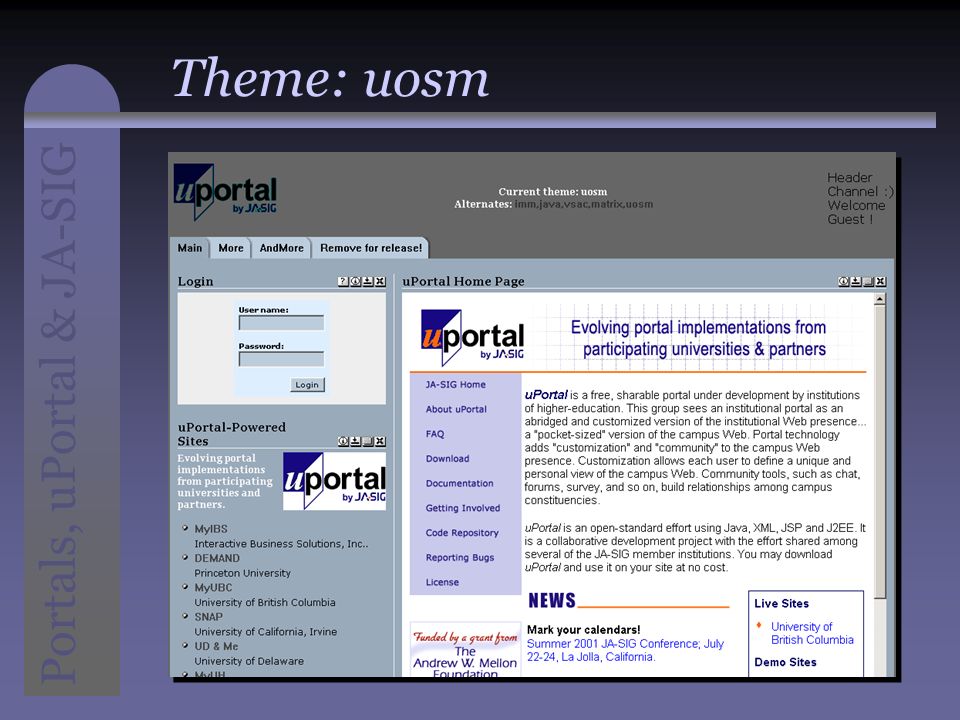Open the Login channel help icon
Screen dimensions: 960x720
pyautogui.click(x=343, y=282)
